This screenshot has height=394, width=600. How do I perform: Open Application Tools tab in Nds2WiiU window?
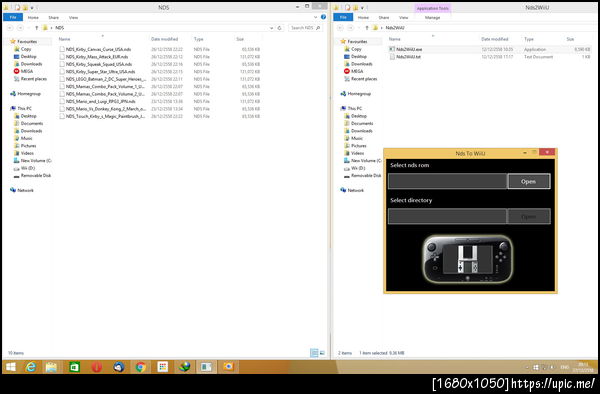pyautogui.click(x=432, y=8)
